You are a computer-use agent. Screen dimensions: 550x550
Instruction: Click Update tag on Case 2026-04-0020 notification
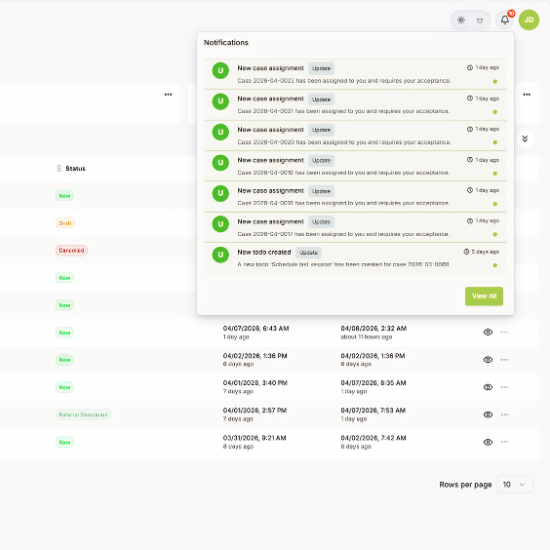(x=321, y=130)
